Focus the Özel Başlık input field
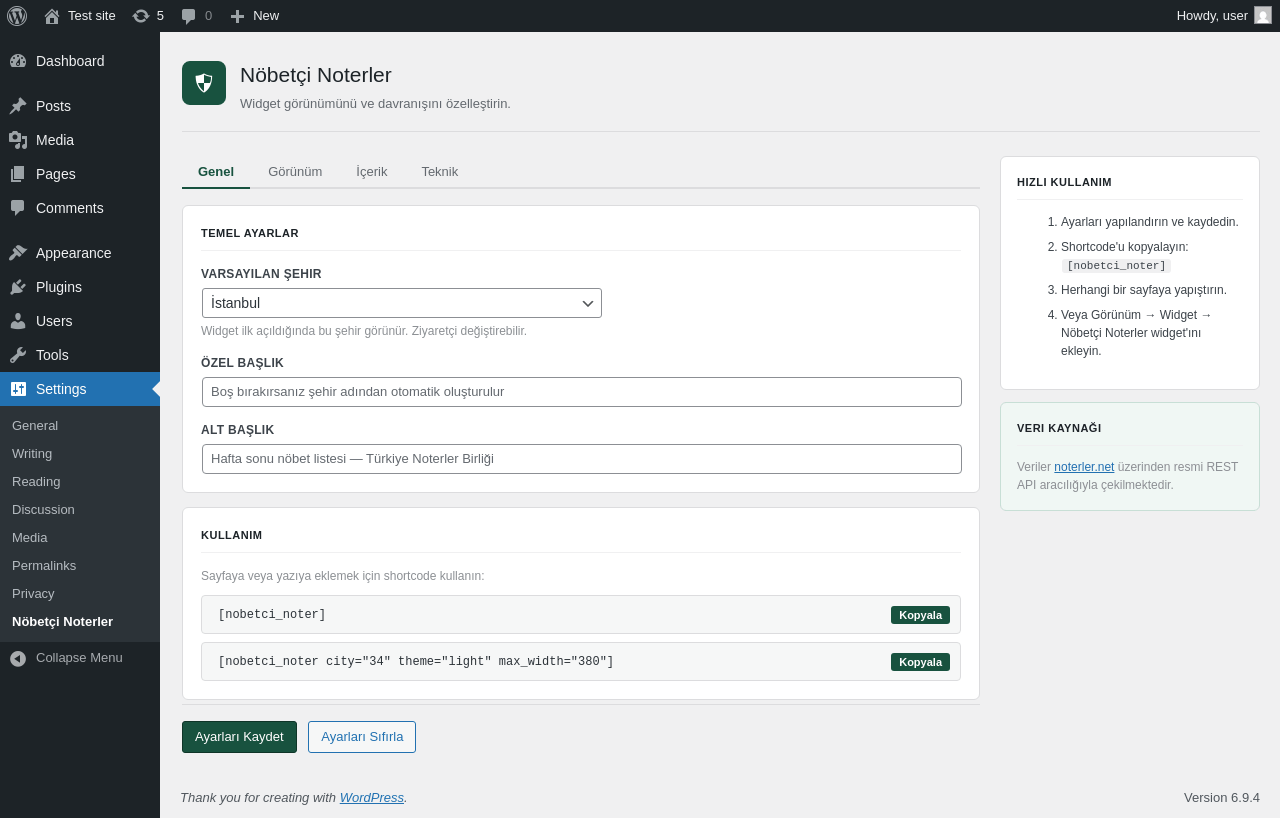This screenshot has width=1280, height=818. click(x=582, y=392)
